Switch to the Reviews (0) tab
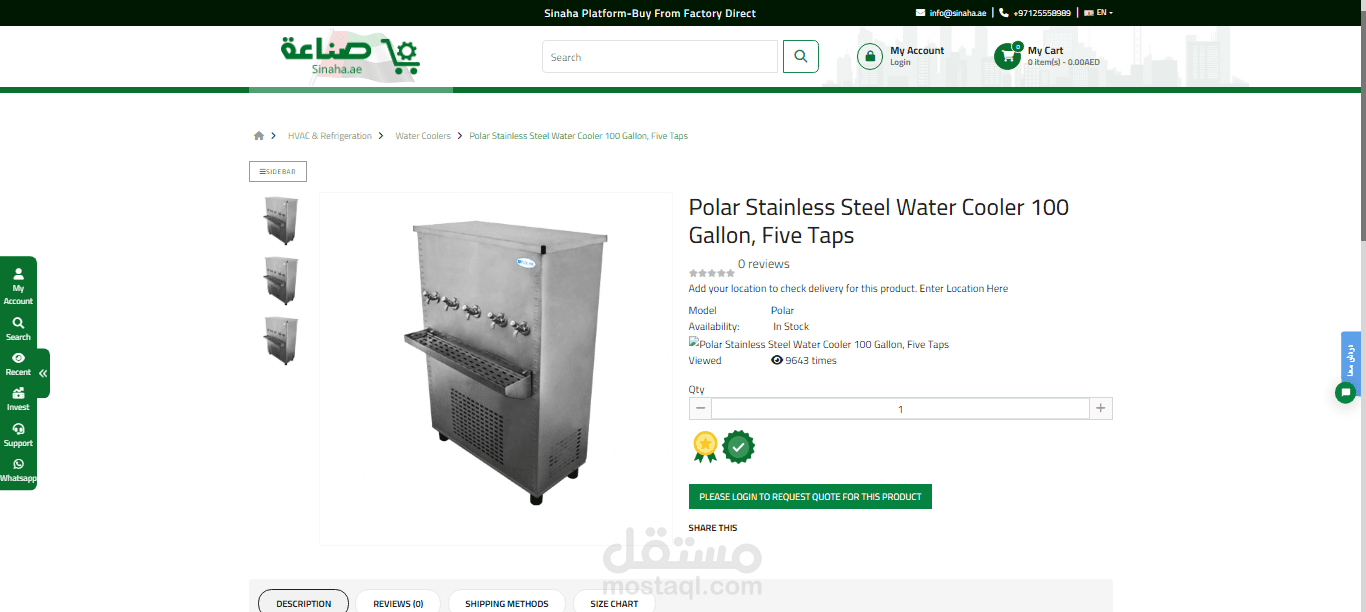 [398, 603]
